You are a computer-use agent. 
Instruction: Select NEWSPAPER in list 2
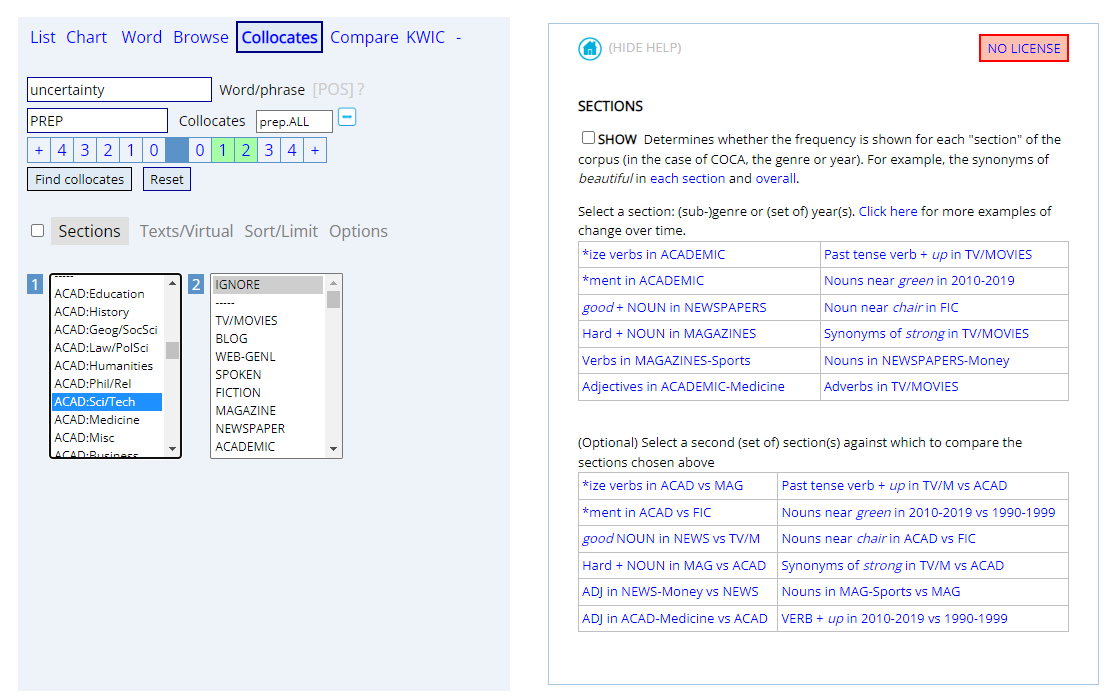pos(268,428)
